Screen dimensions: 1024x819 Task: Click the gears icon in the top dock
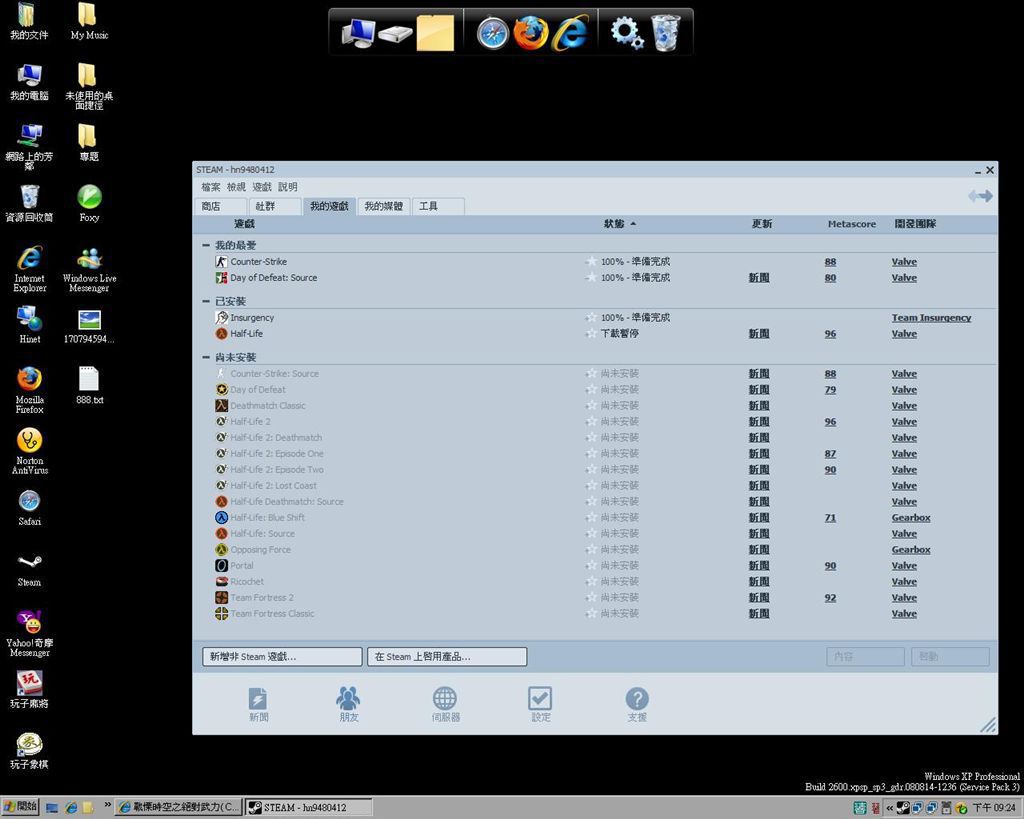click(626, 33)
